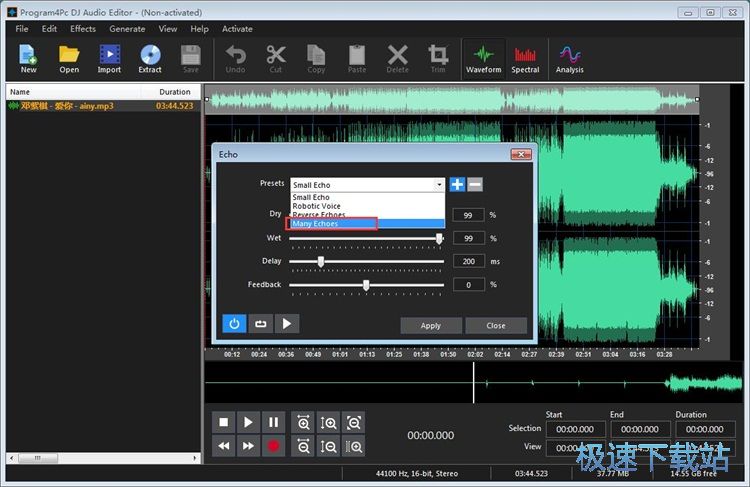Click horizontal zoom in icon
The image size is (750, 487).
303,422
